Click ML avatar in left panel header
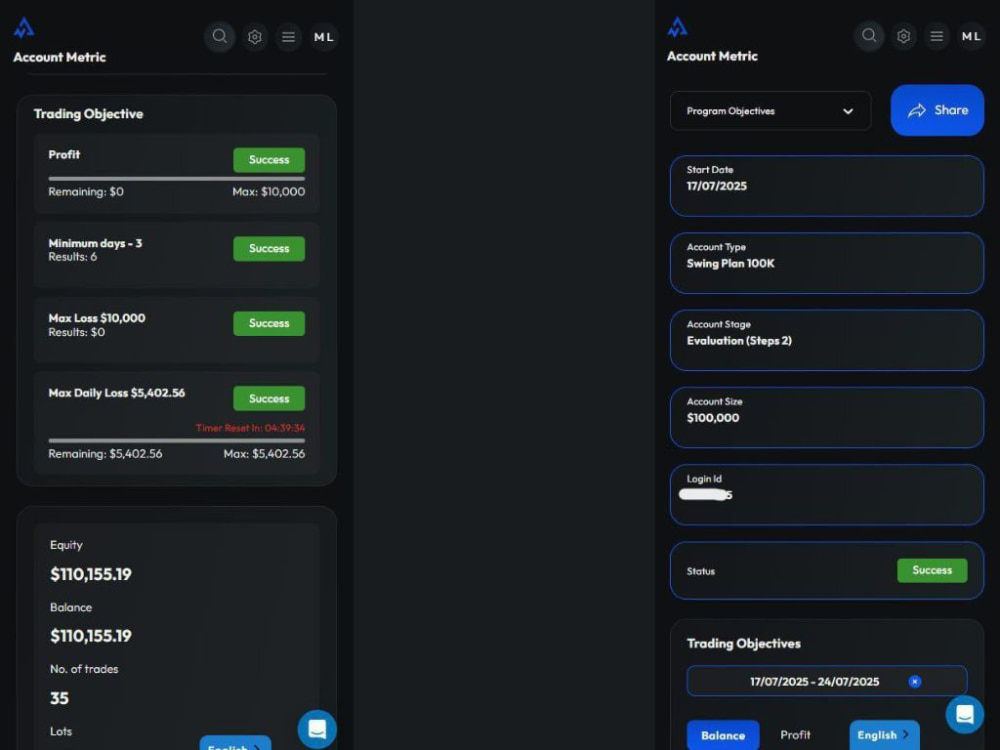The width and height of the screenshot is (1000, 750). 323,37
